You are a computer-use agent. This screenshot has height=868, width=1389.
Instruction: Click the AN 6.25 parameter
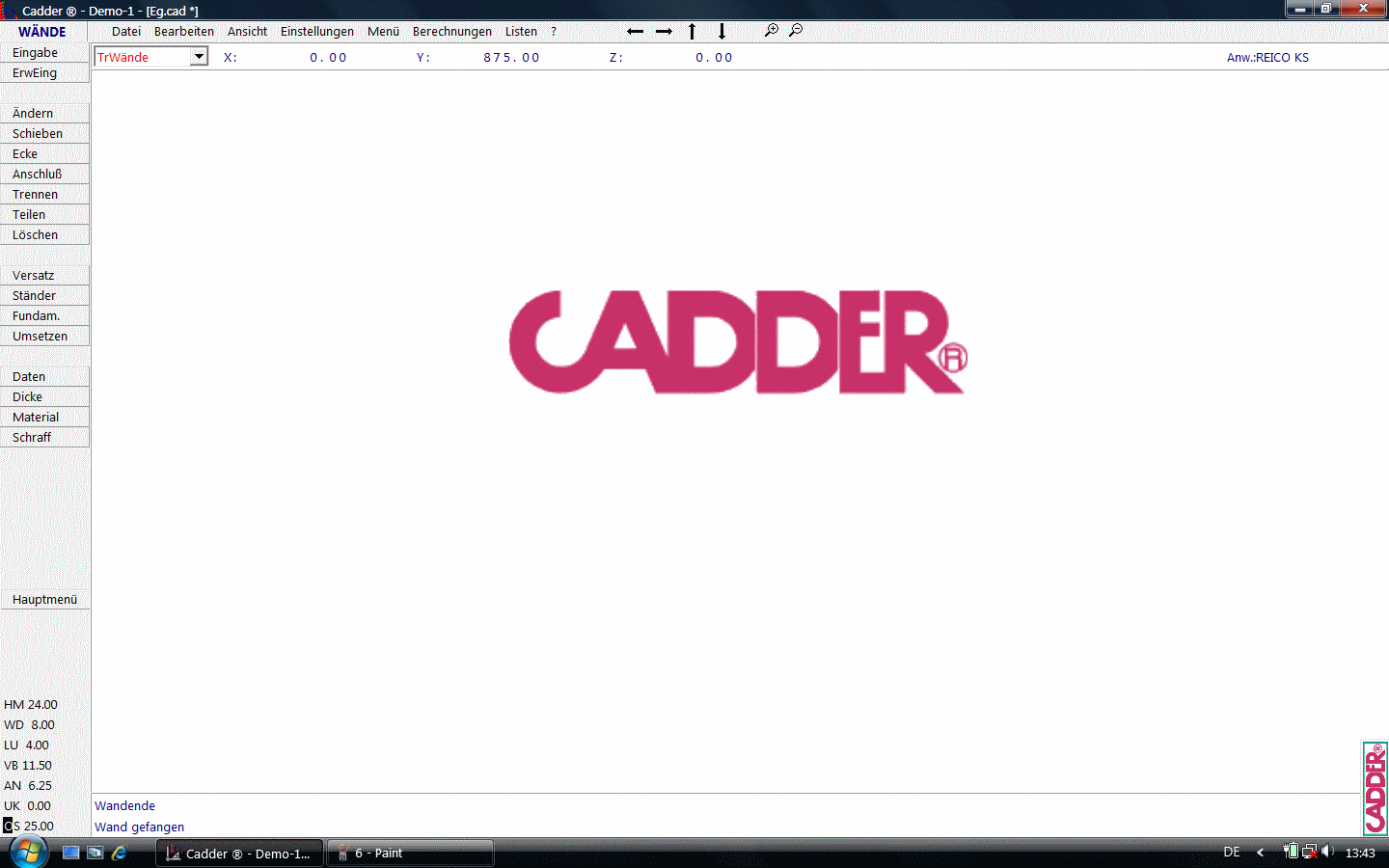[28, 786]
